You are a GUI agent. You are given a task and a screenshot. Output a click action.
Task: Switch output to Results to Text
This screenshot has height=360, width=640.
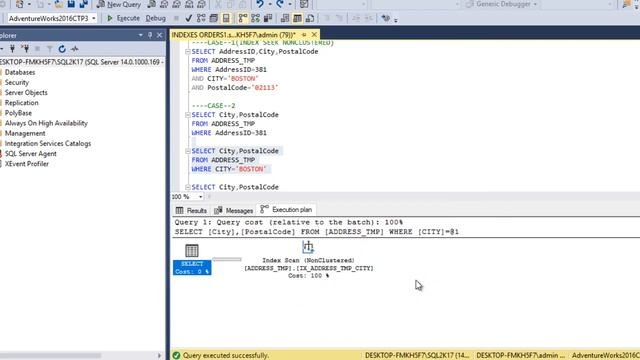tap(285, 18)
